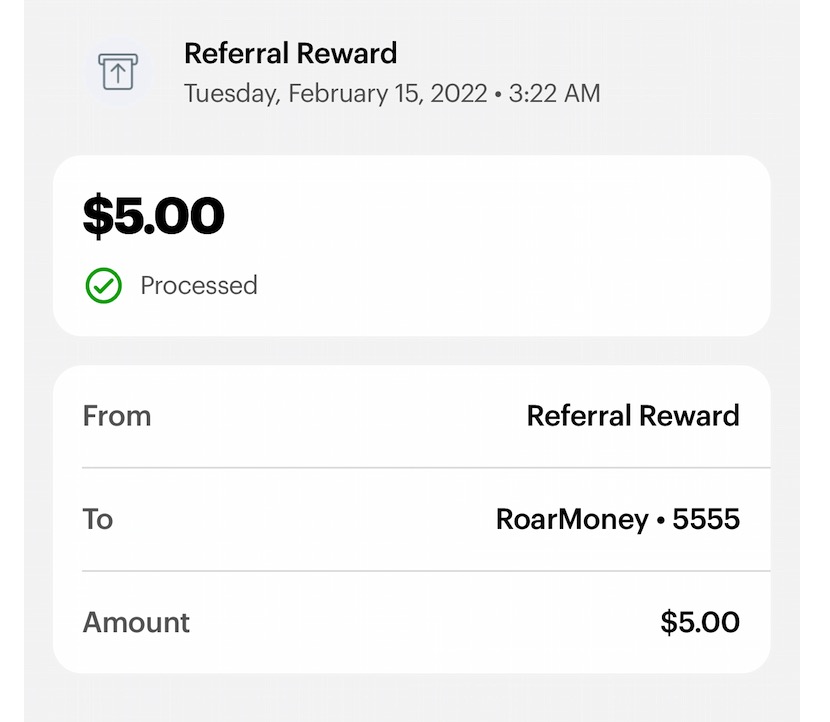Click the From row label
830x722 pixels.
pos(117,416)
